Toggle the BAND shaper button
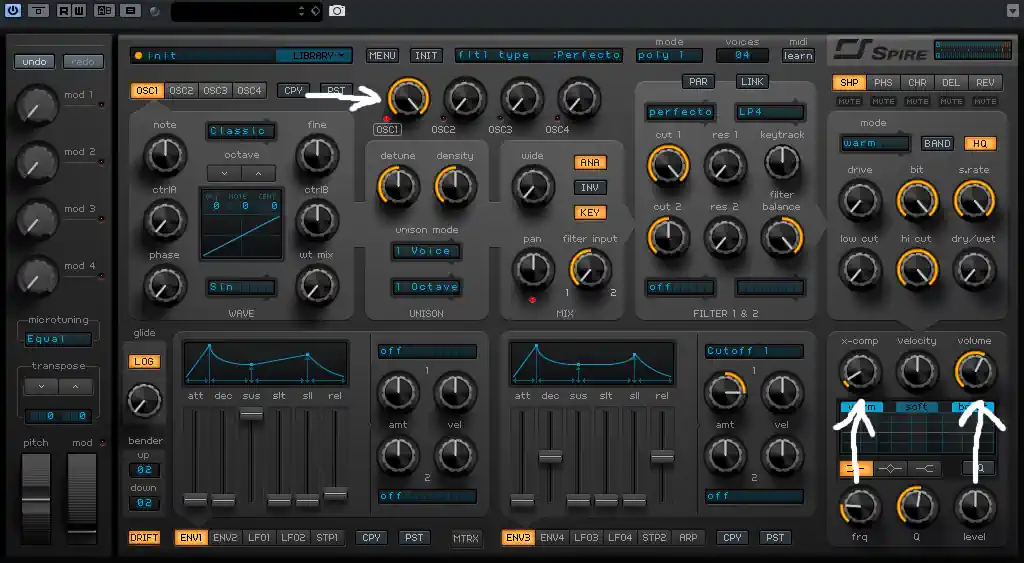The image size is (1024, 563). (937, 143)
